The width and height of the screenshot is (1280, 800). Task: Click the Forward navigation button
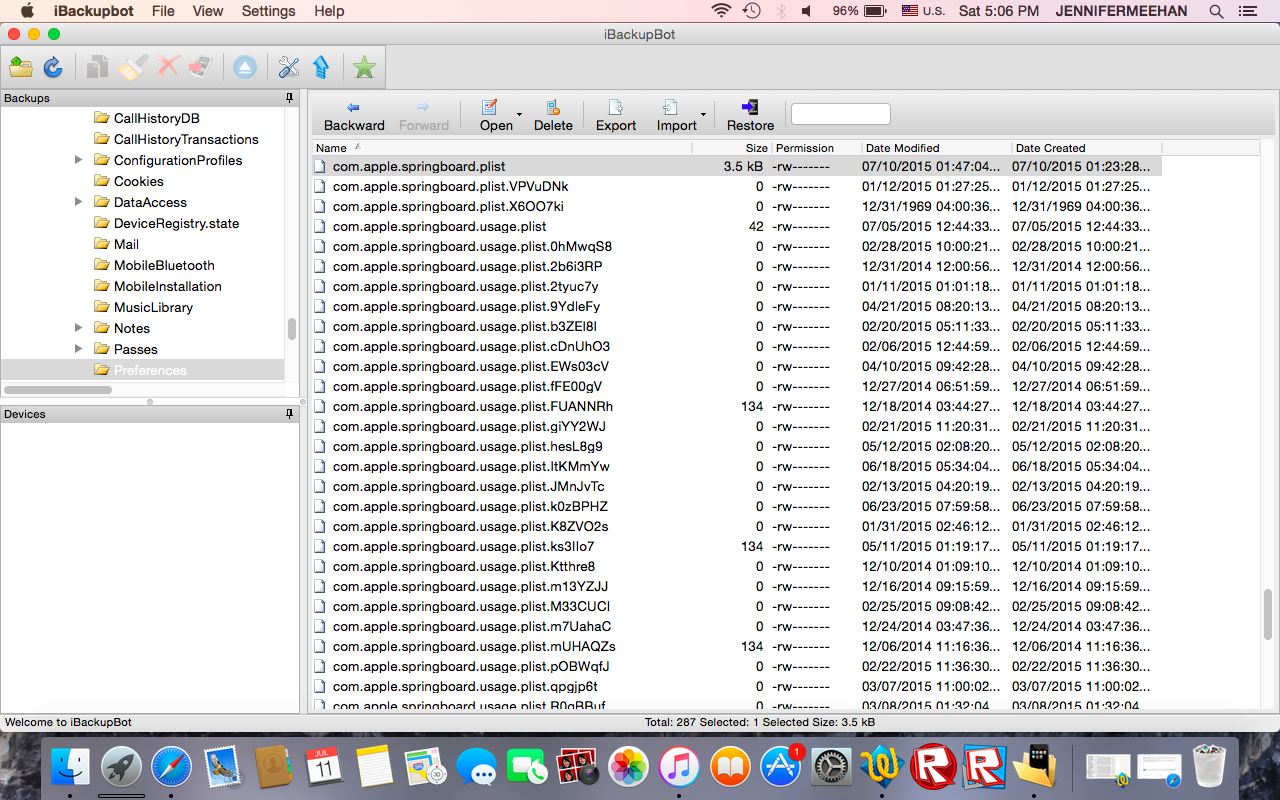click(424, 116)
